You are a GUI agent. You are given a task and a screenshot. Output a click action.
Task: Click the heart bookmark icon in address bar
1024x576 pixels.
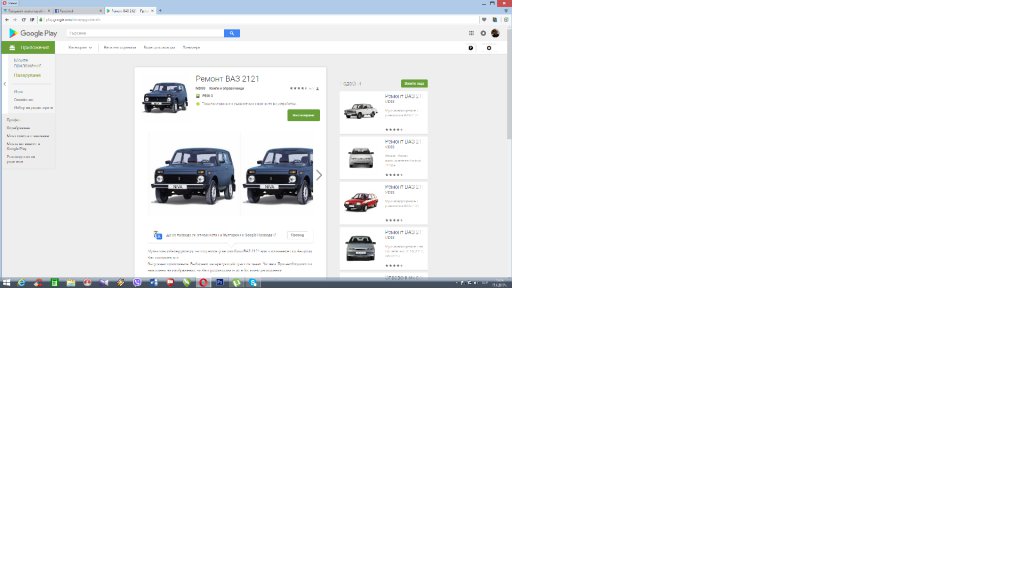click(x=484, y=20)
